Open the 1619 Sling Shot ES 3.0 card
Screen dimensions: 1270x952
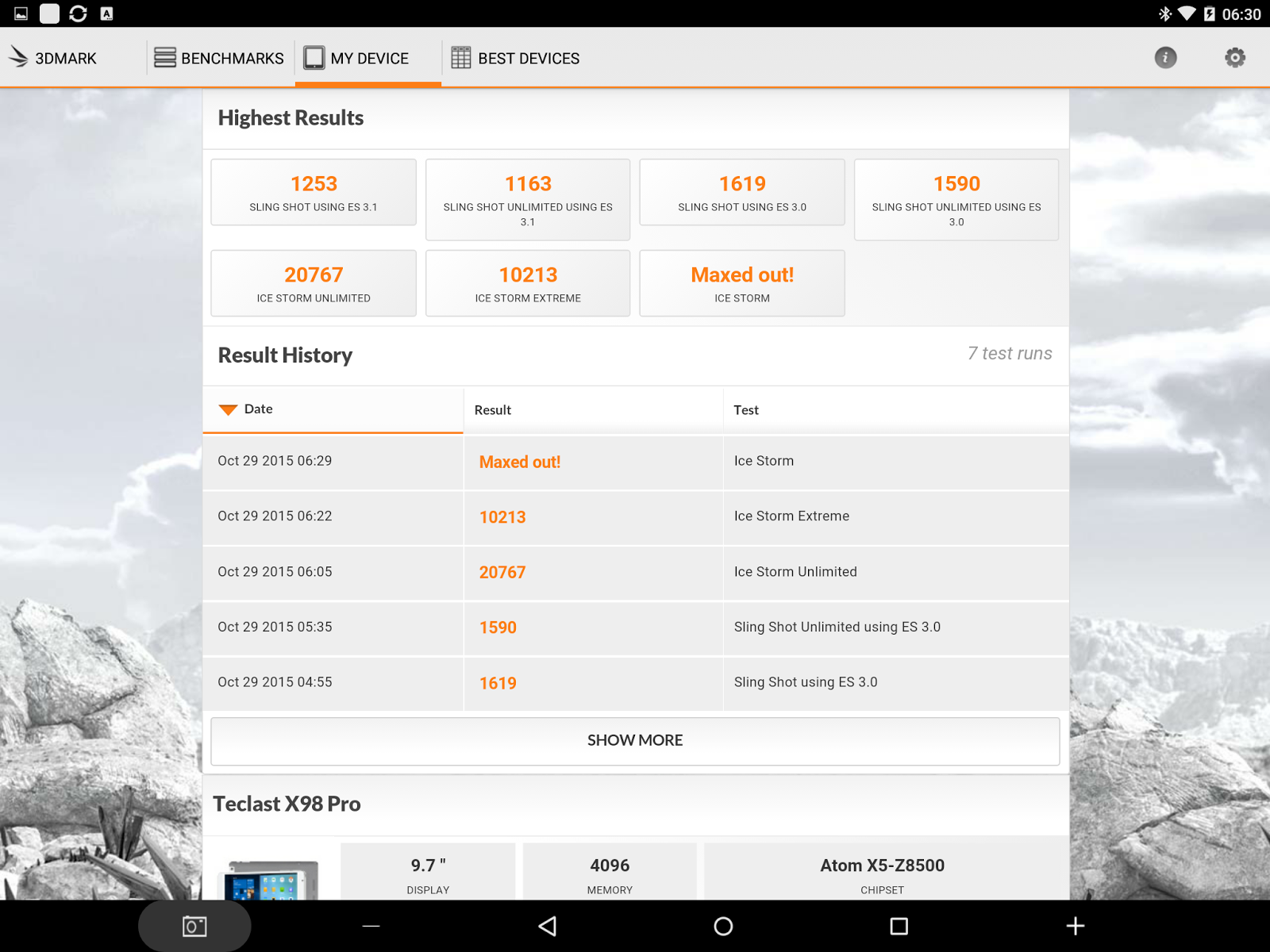click(x=742, y=193)
